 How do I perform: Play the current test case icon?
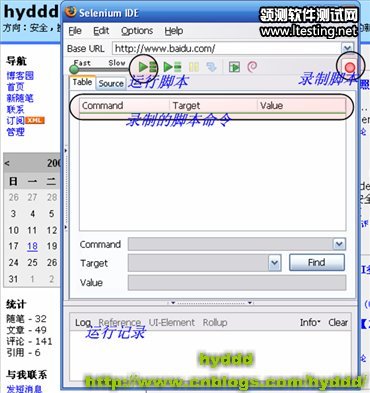pos(172,67)
